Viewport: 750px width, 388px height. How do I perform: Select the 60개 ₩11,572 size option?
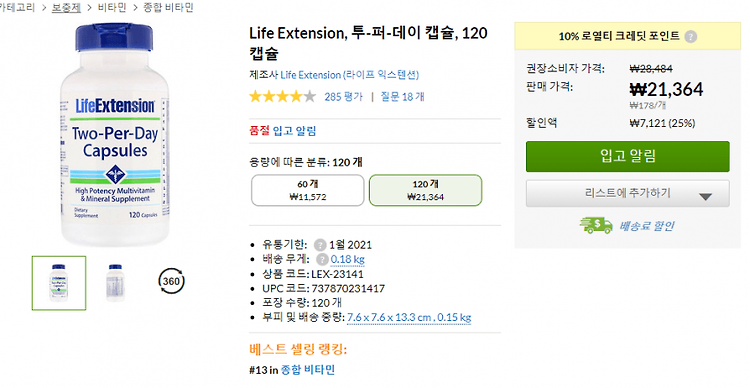click(308, 190)
